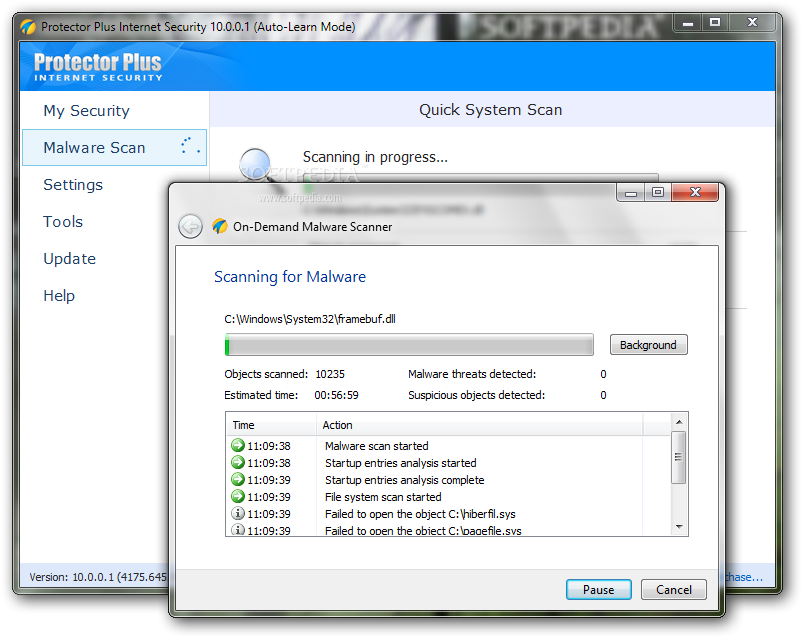Image resolution: width=803 pixels, height=638 pixels.
Task: Click the green icon for Startup entries analysis started
Action: coord(238,462)
